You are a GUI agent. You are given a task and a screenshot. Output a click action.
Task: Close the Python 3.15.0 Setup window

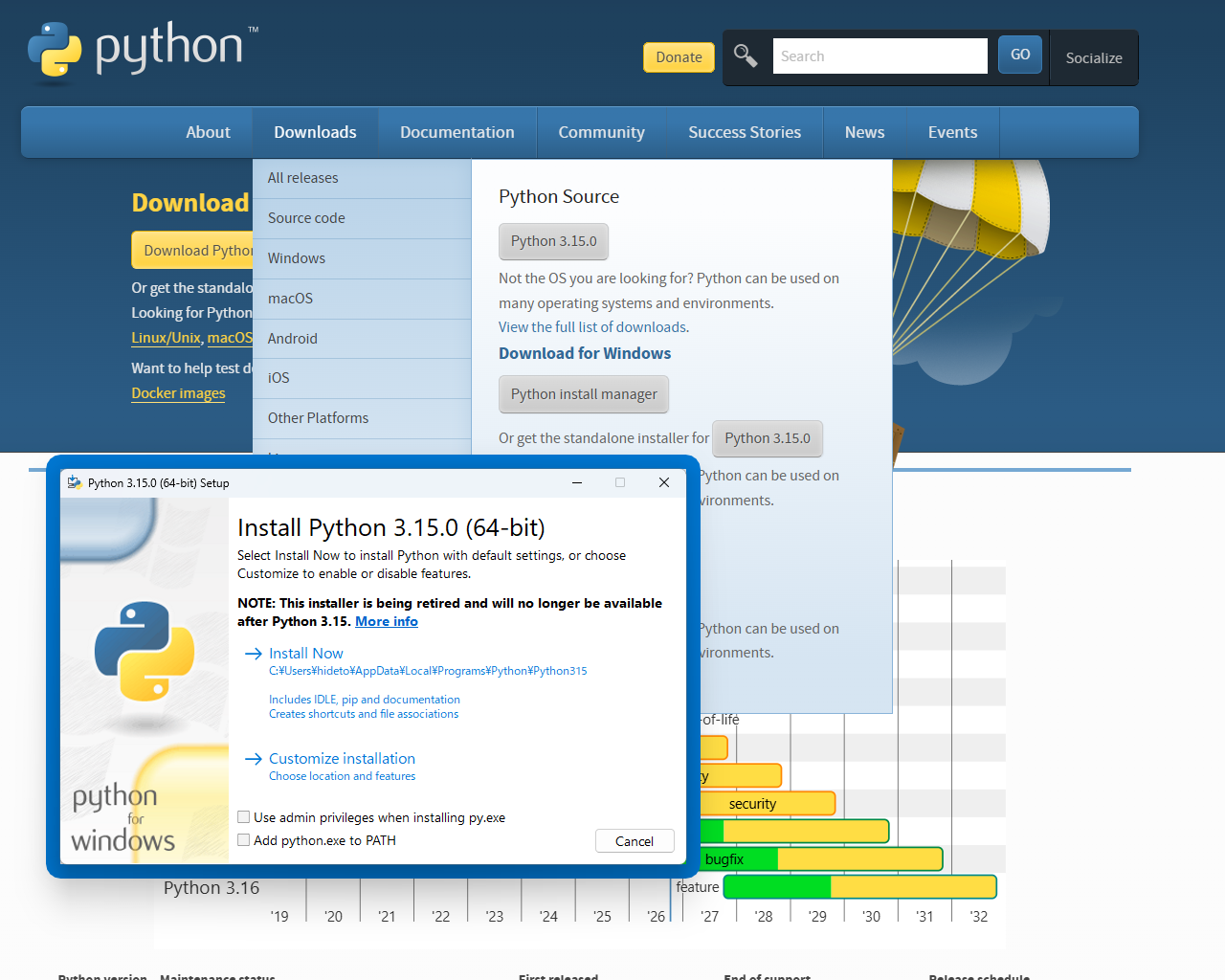(664, 482)
